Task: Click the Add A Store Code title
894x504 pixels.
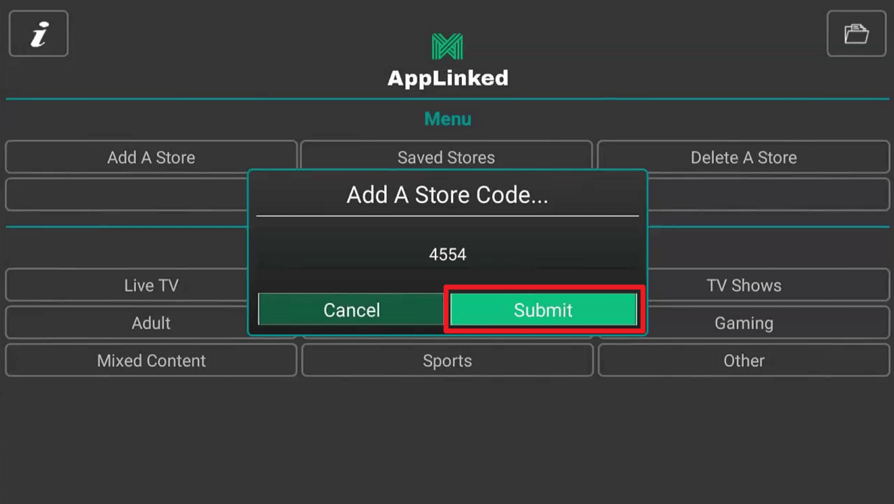Action: coord(448,195)
